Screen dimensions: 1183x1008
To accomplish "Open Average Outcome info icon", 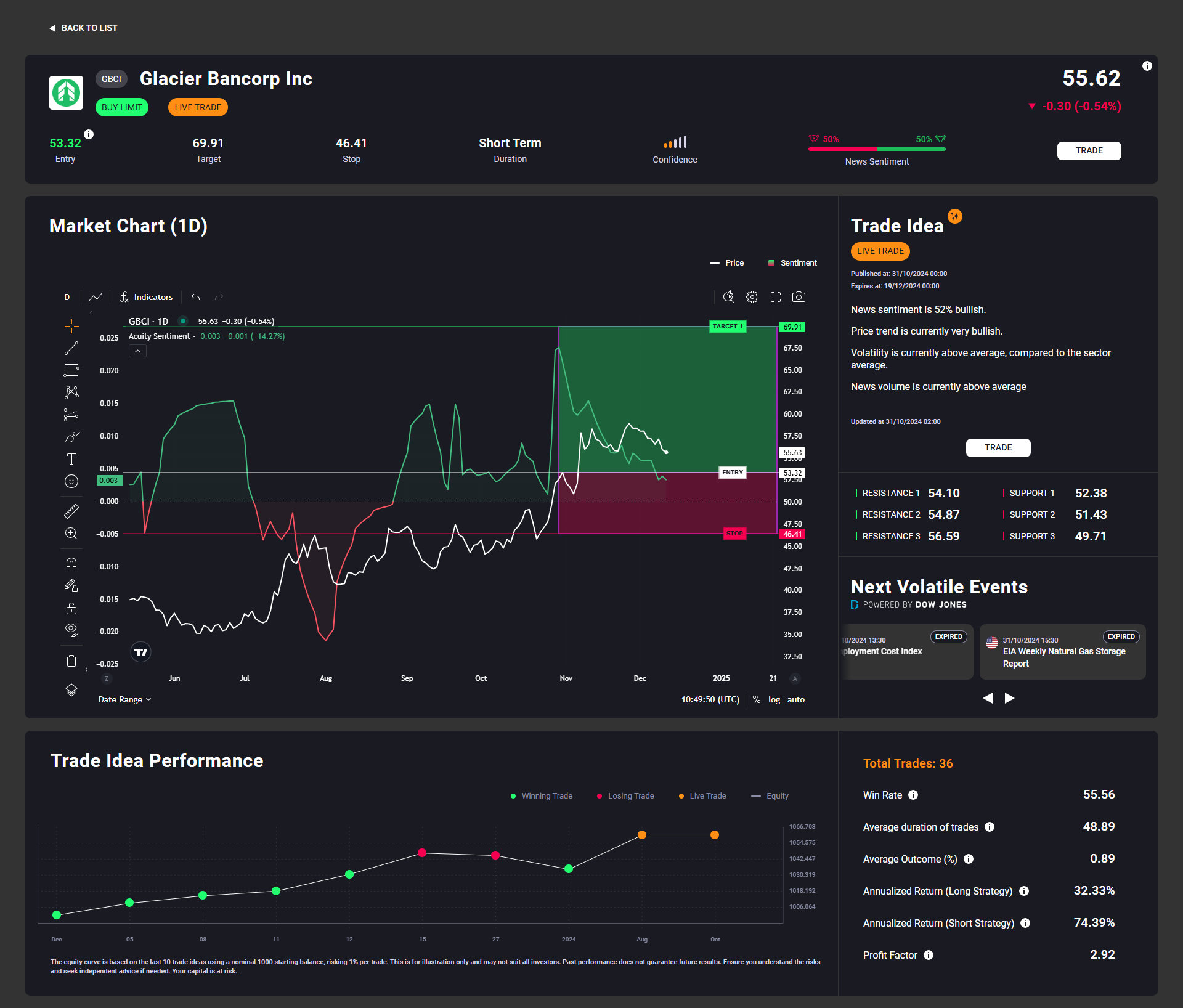I will pos(969,859).
